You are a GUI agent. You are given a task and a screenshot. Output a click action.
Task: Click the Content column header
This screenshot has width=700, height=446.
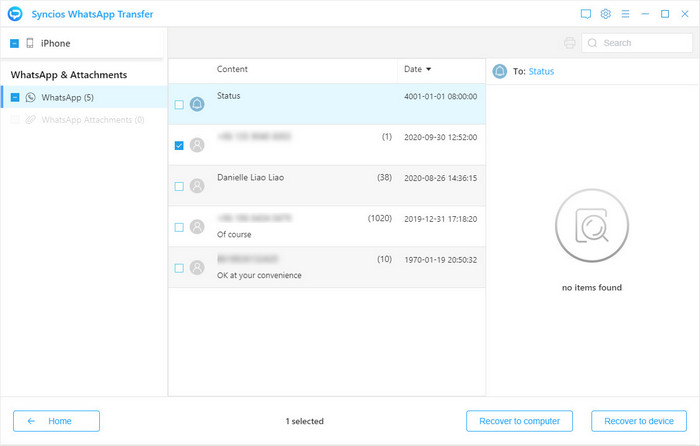click(x=232, y=69)
